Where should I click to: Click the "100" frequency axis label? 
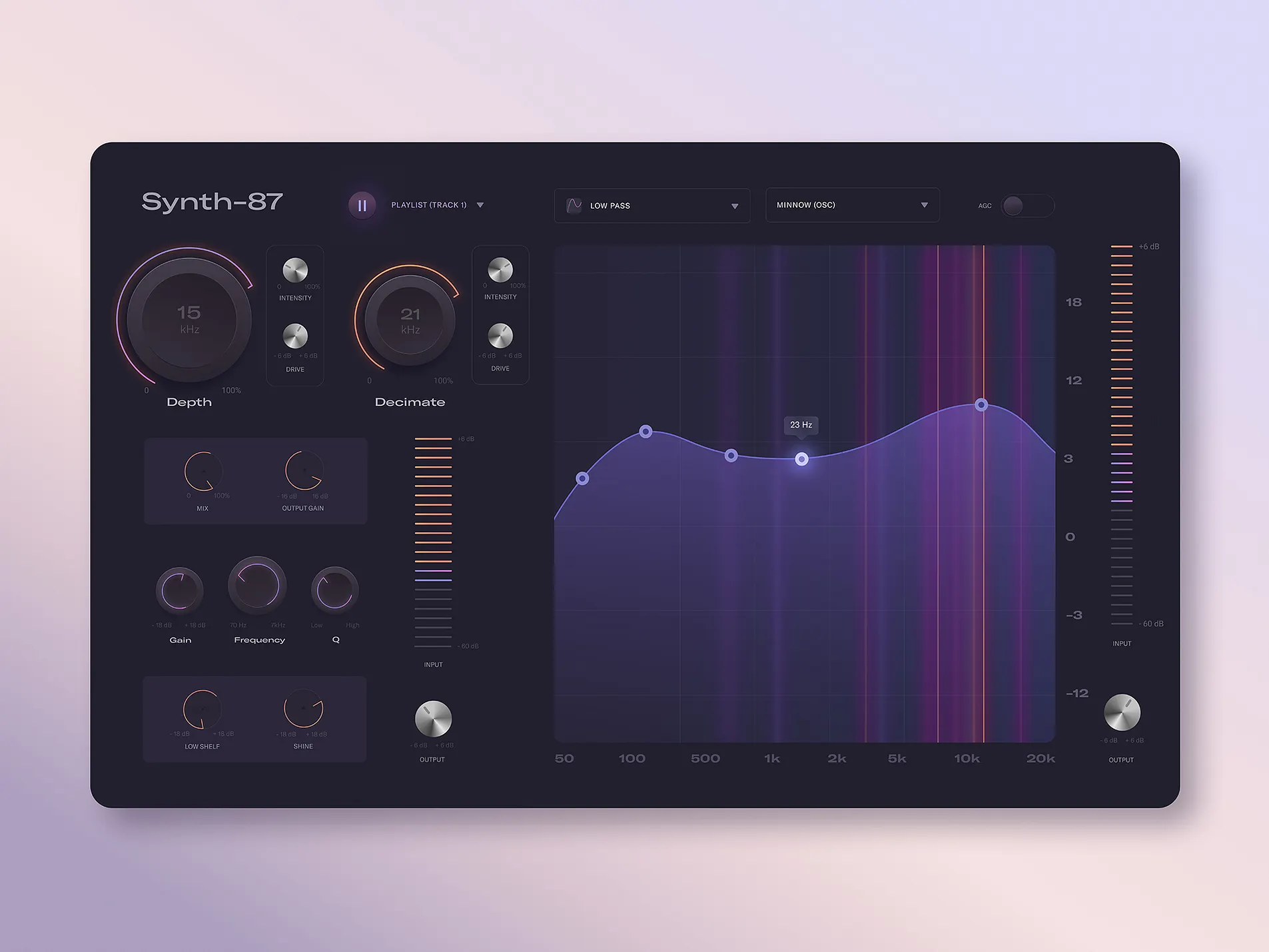[632, 758]
